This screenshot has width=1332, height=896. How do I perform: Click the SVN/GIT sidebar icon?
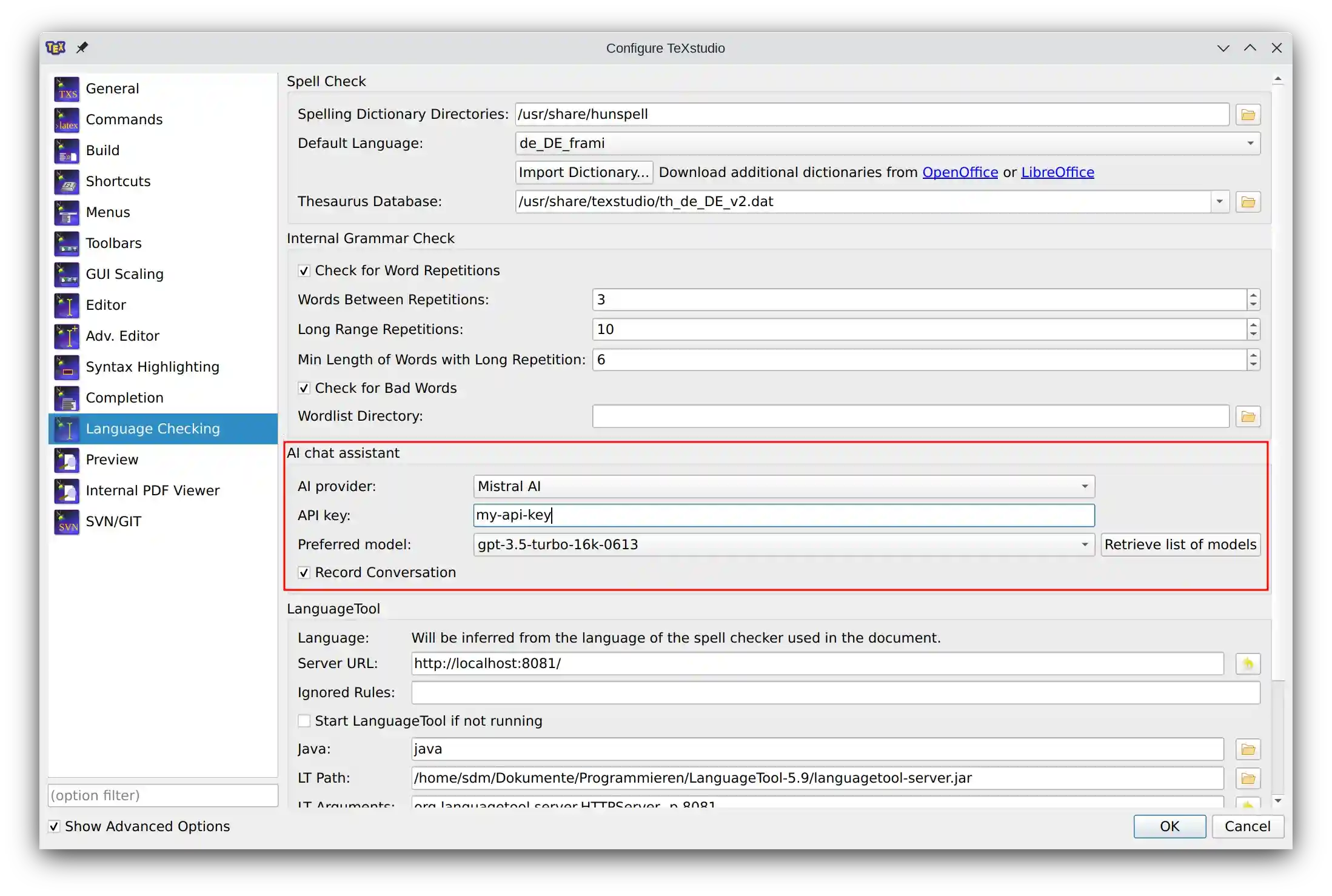tap(67, 522)
